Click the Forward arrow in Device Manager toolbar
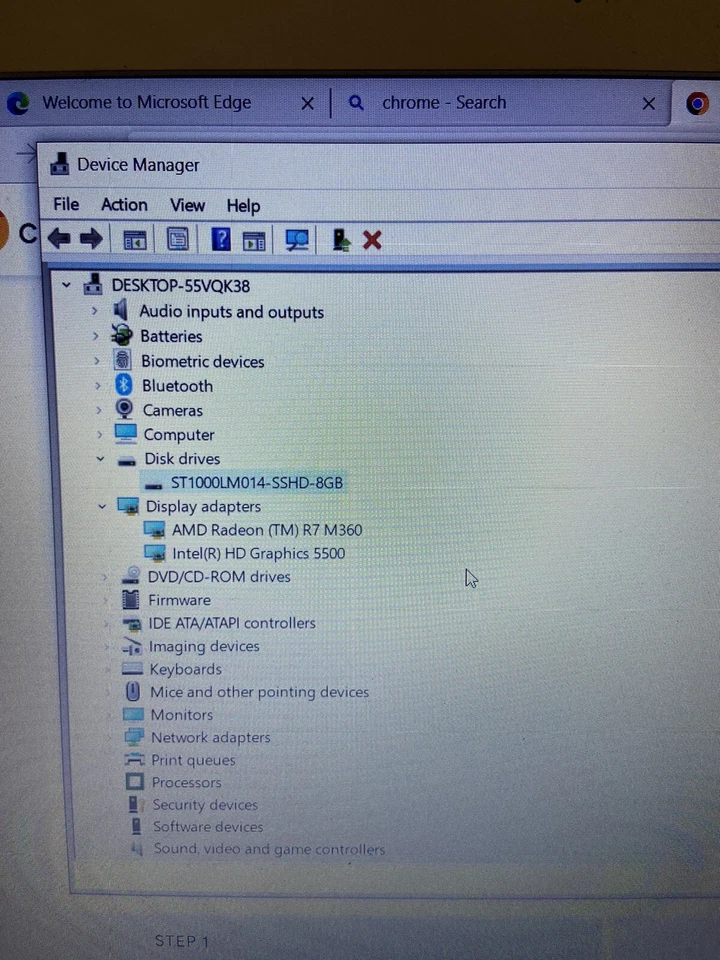Viewport: 720px width, 960px height. (x=91, y=239)
